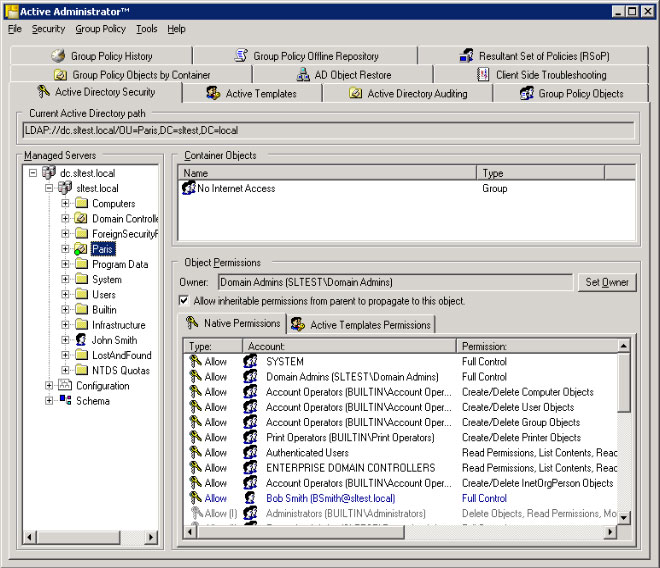This screenshot has height=568, width=660.
Task: Open the File menu
Action: click(x=15, y=29)
